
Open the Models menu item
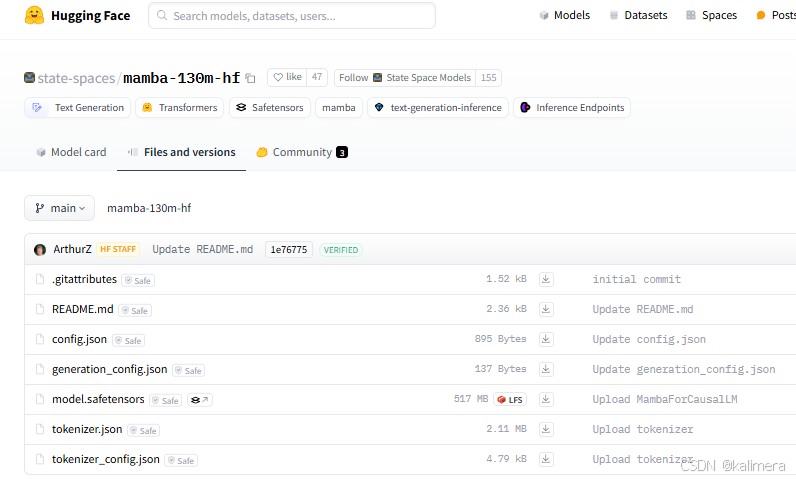coord(565,15)
